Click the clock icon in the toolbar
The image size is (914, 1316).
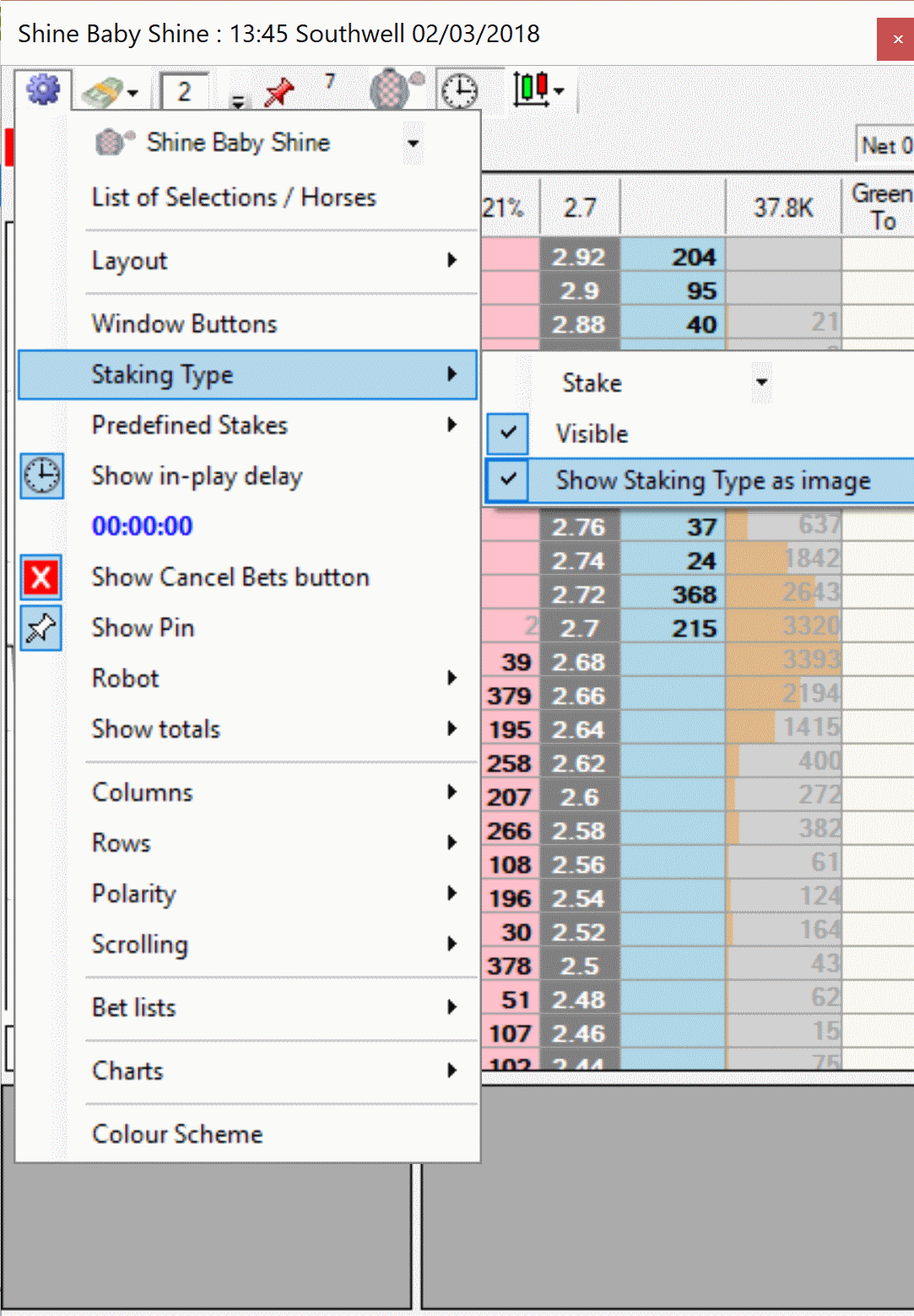[x=460, y=90]
